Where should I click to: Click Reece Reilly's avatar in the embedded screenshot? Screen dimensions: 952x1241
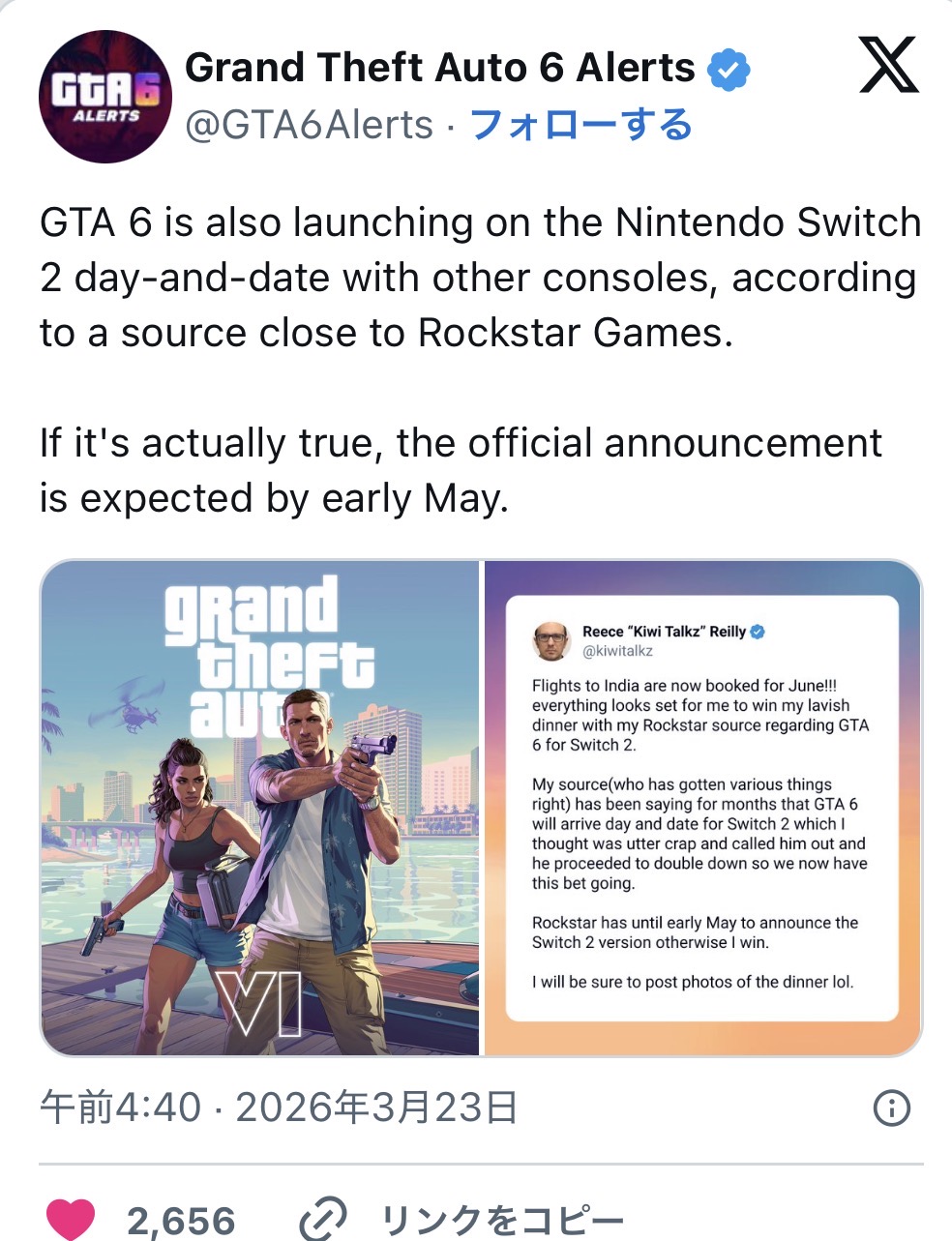(x=551, y=640)
